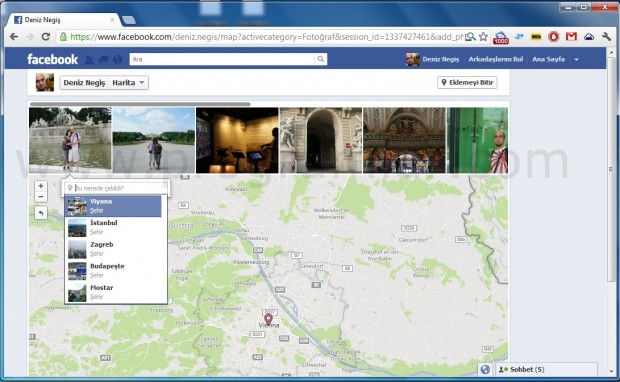Open Deniz Negiş profile button next to Harita

(84, 83)
